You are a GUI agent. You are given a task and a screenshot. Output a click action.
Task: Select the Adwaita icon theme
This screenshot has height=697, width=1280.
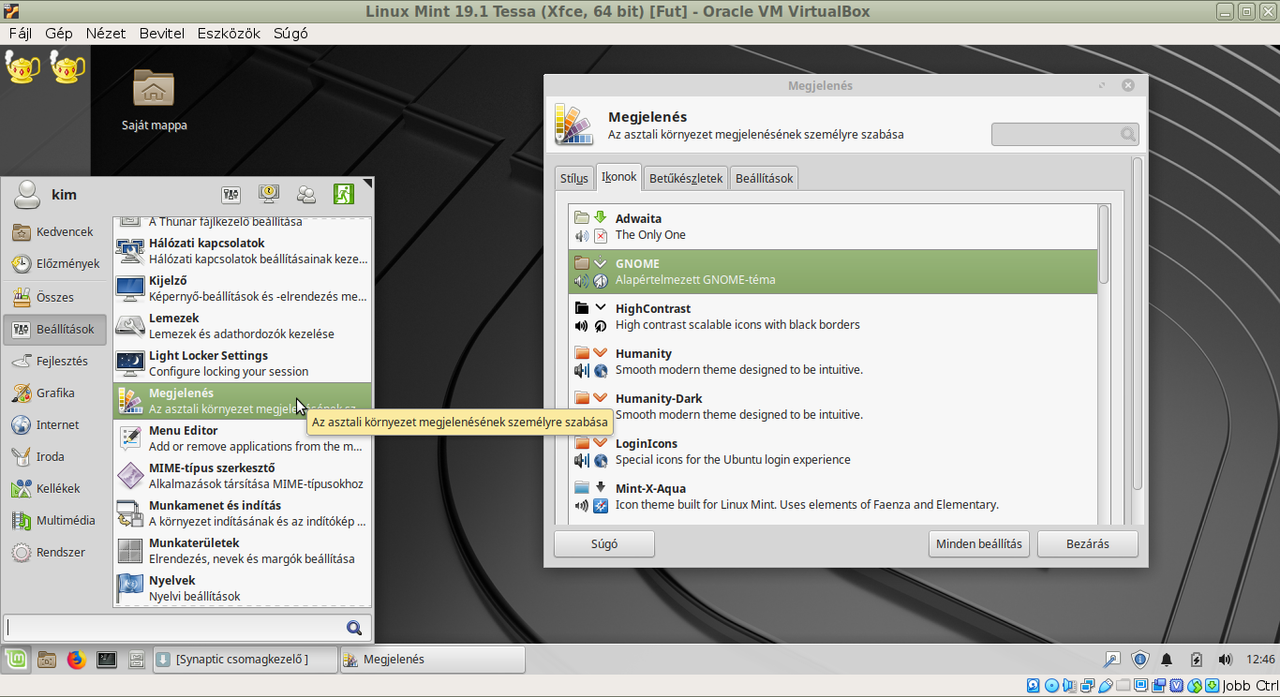tap(832, 227)
